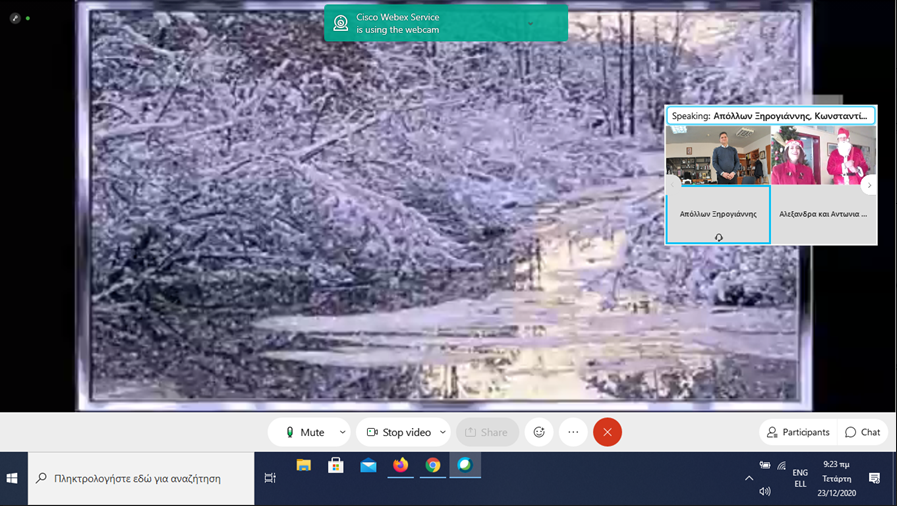Show next participants with right arrow
897x506 pixels.
pyautogui.click(x=869, y=185)
